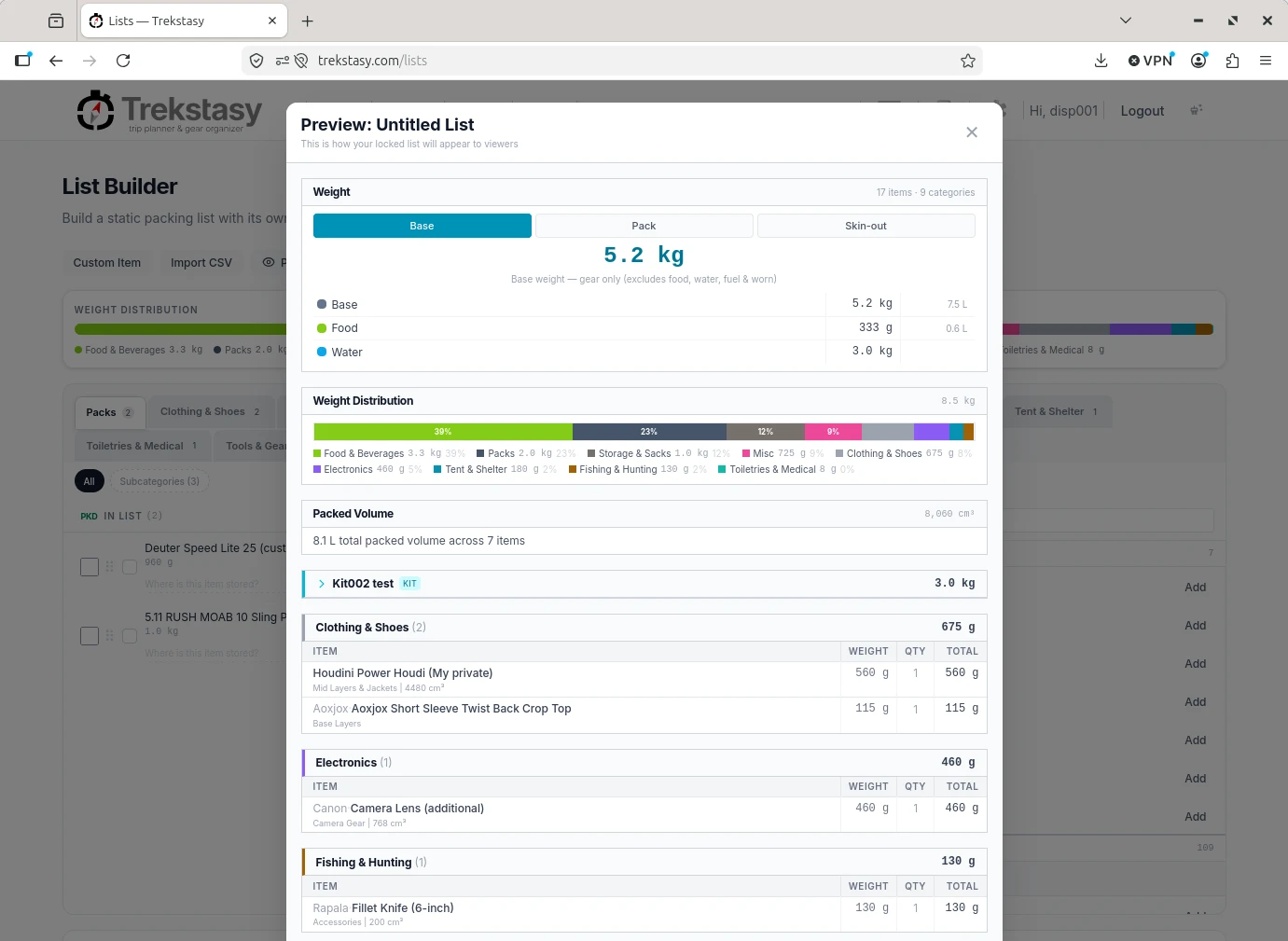Switch to the Skin-out weight tab

(x=866, y=226)
